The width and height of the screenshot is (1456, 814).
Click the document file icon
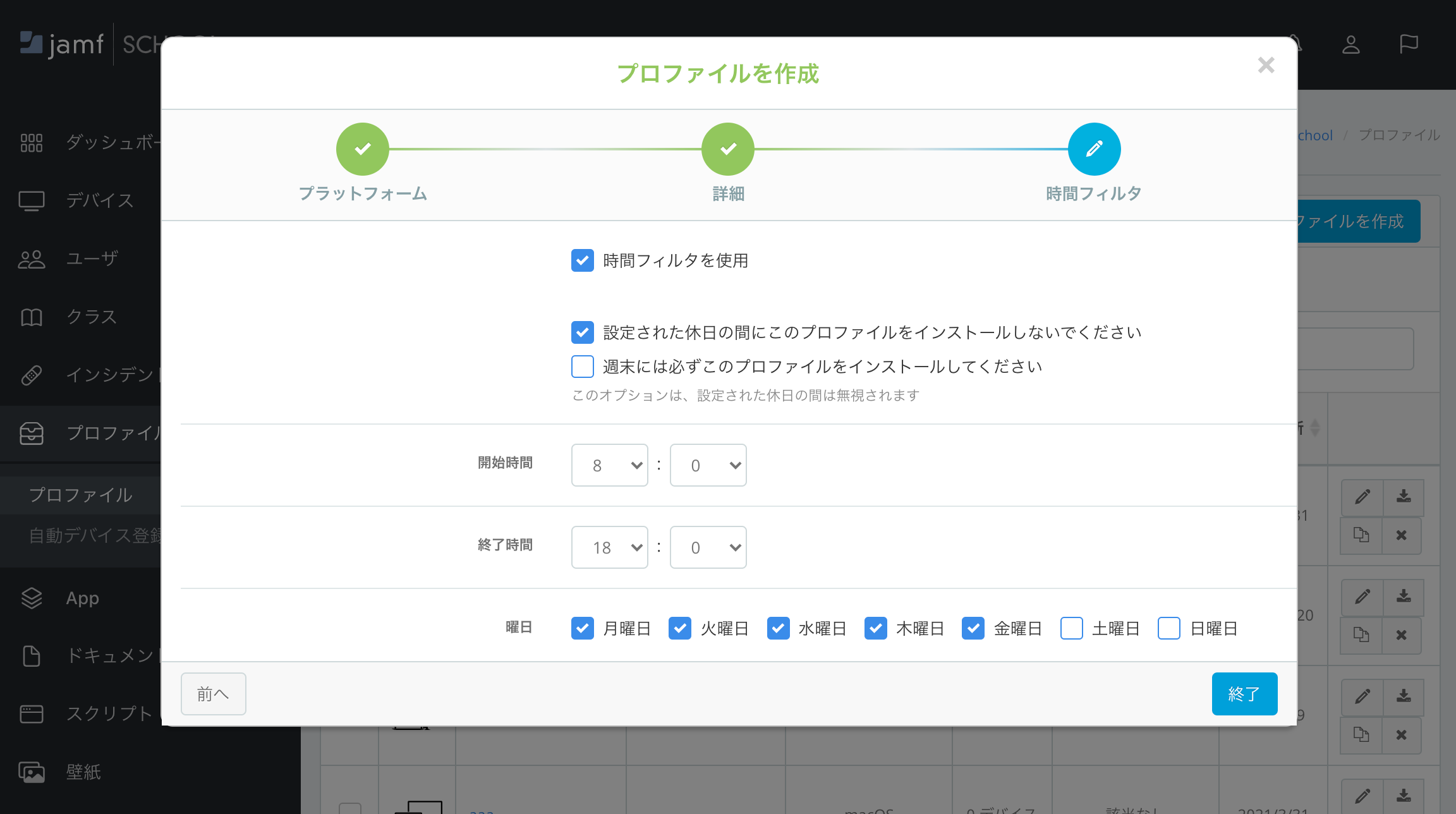(x=32, y=656)
